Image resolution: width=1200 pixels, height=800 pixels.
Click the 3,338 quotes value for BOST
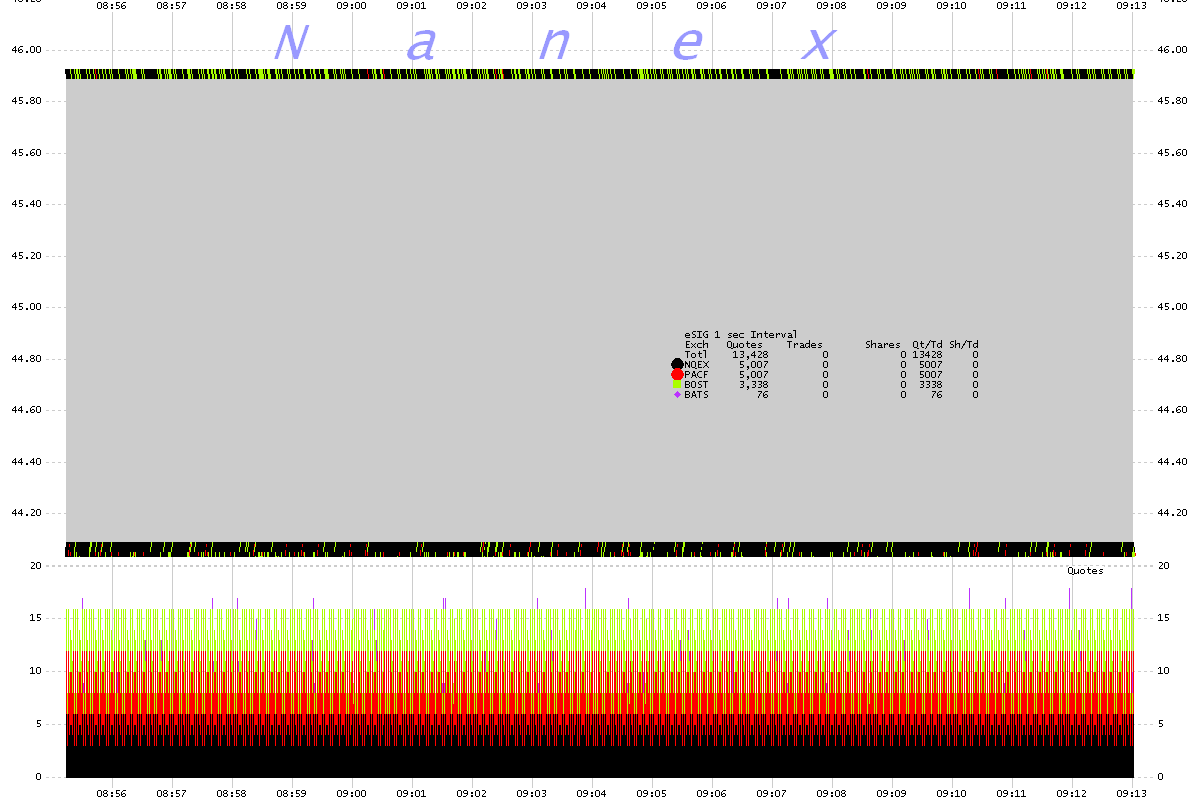pos(753,384)
